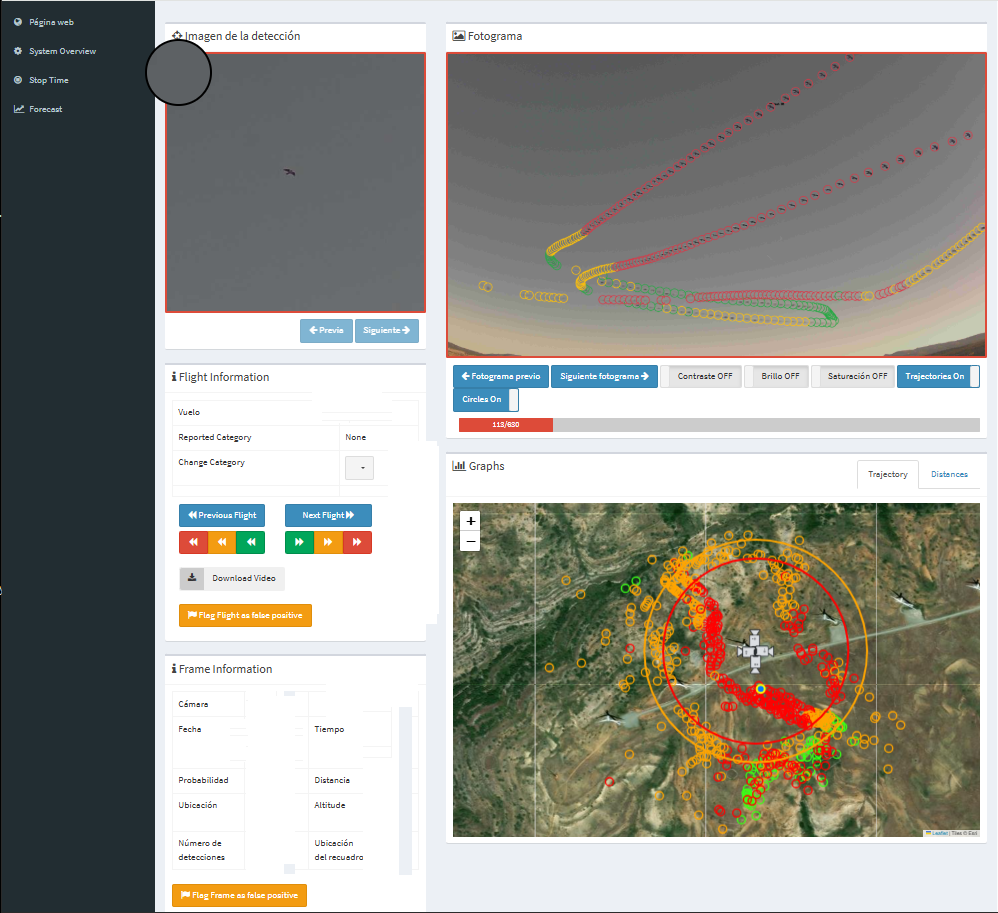
Task: Click the red rewind flight button
Action: (193, 542)
